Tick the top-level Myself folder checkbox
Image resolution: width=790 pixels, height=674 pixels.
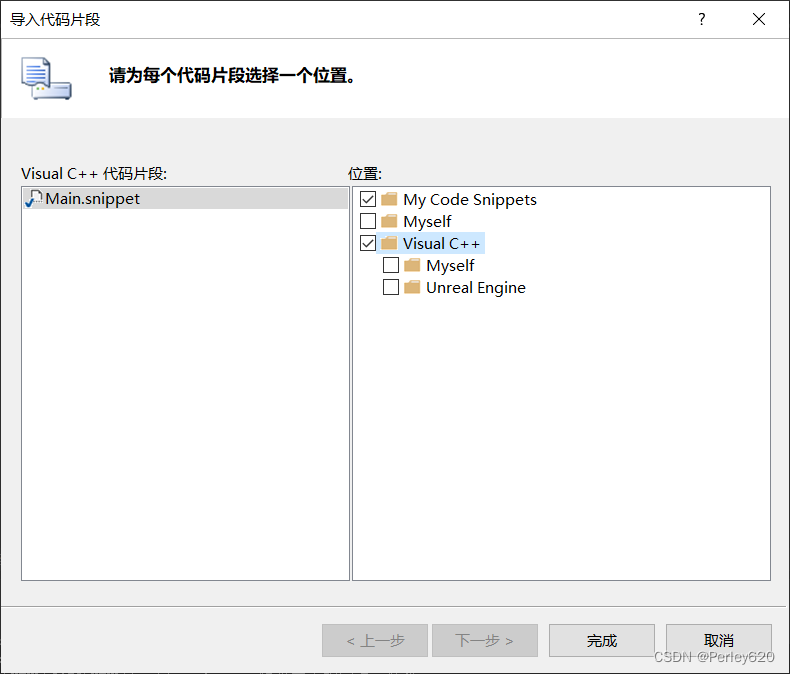tap(368, 221)
